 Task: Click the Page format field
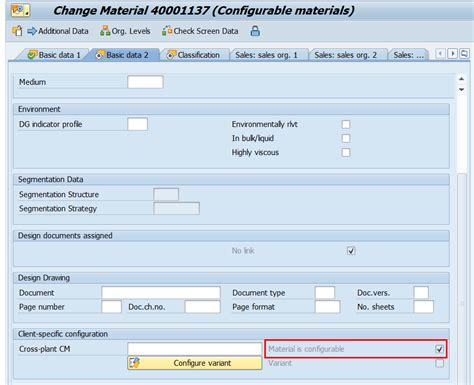coord(327,307)
